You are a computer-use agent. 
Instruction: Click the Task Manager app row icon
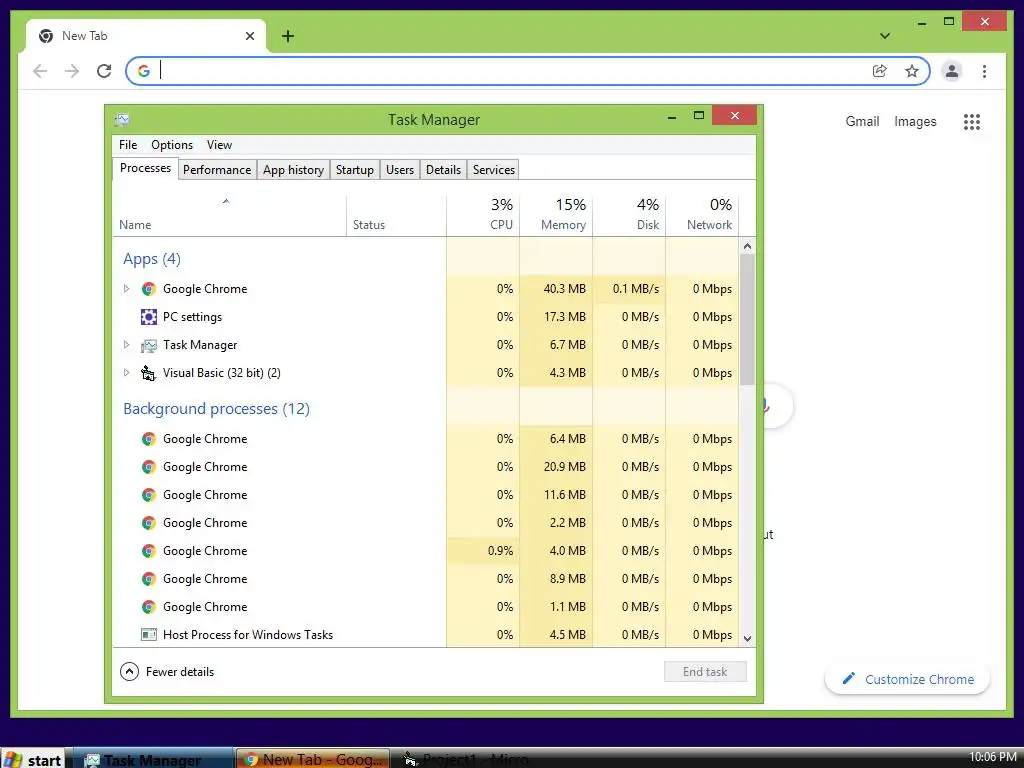pos(149,345)
